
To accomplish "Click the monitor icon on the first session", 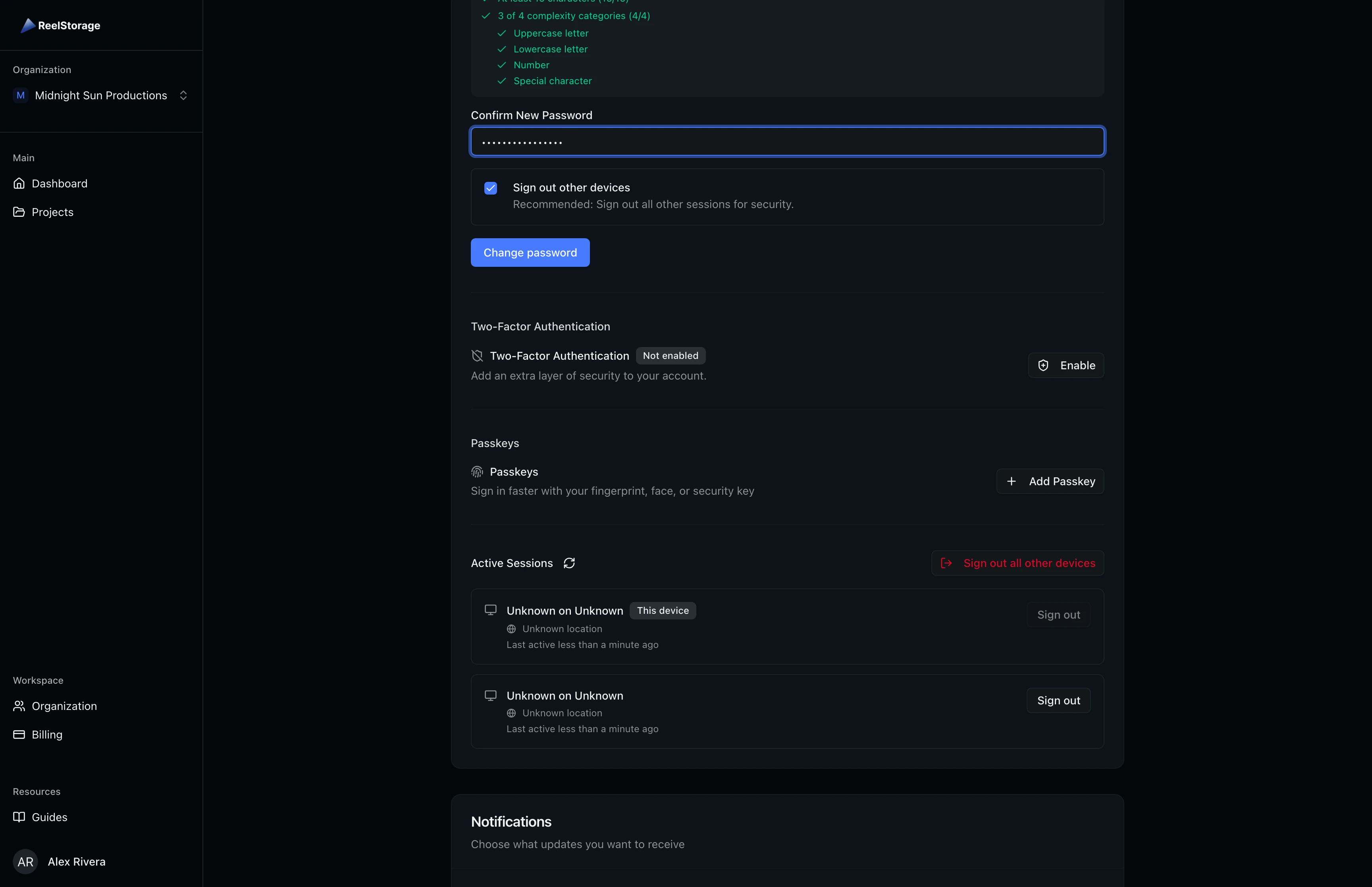I will [x=491, y=609].
